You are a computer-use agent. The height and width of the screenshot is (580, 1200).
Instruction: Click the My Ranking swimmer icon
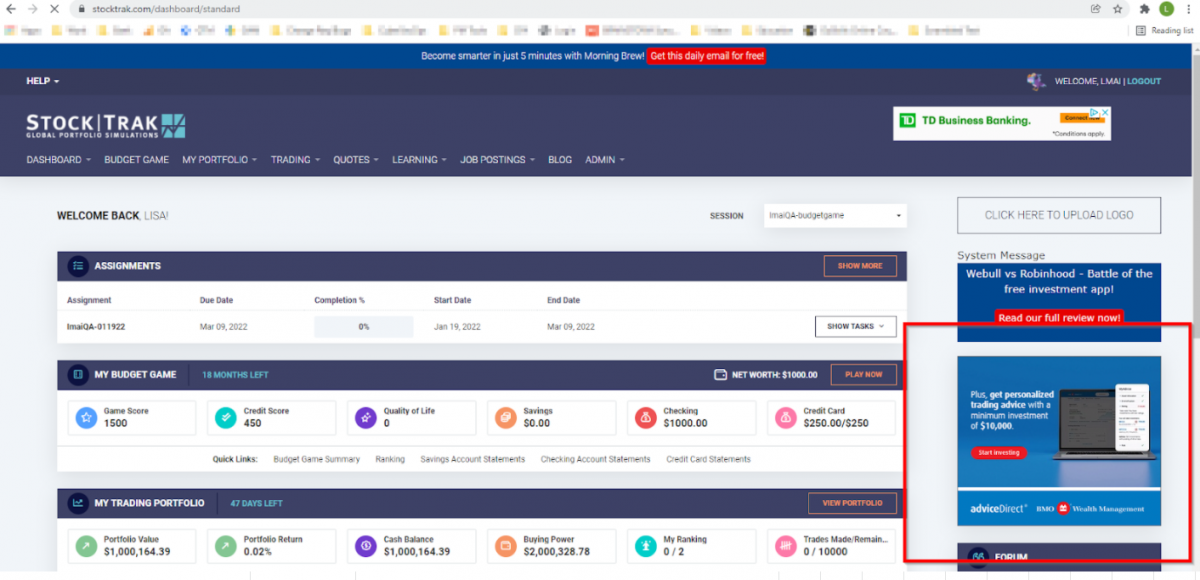coord(645,546)
